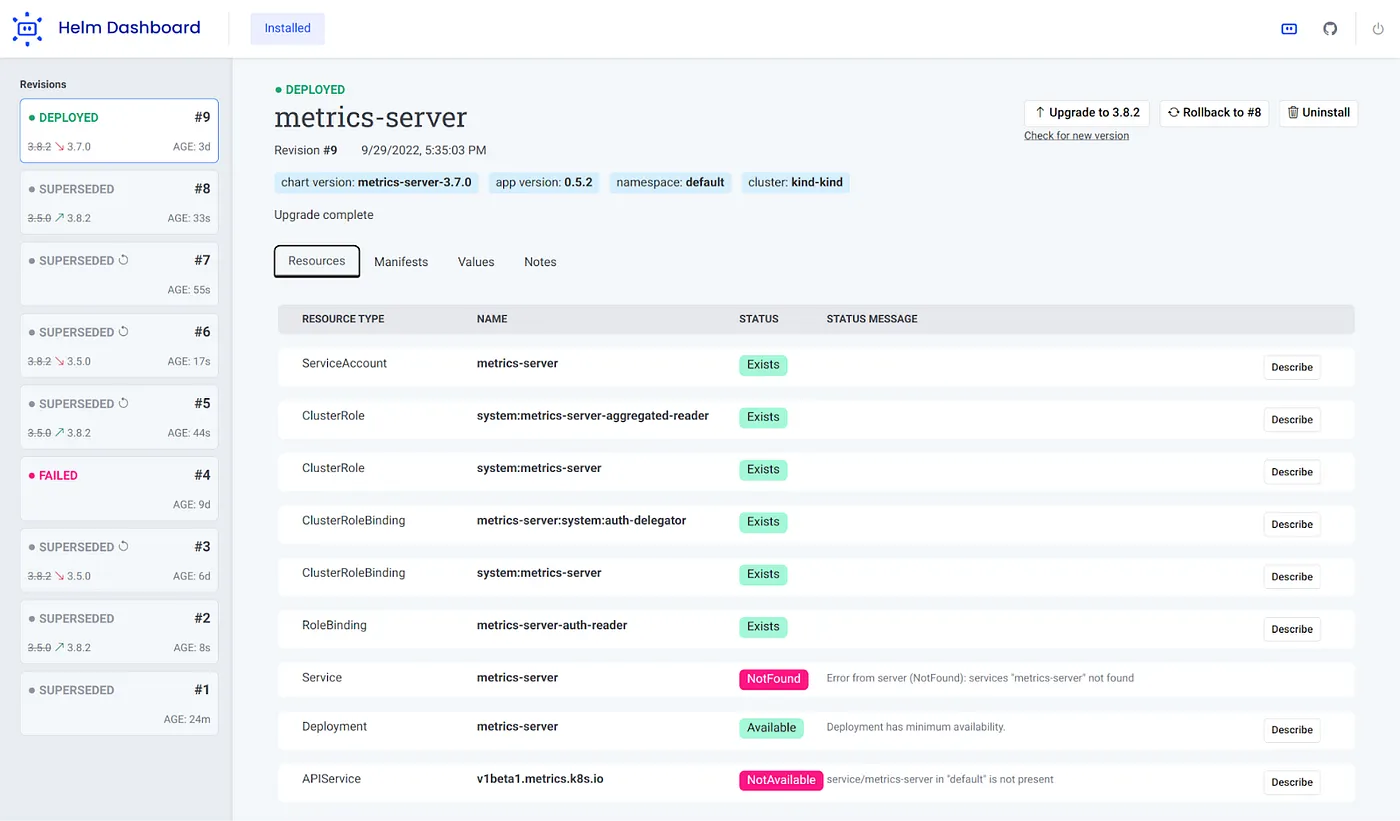Screen dimensions: 1400x821
Task: Describe the ServiceAccount metrics-server resource
Action: [x=1291, y=367]
